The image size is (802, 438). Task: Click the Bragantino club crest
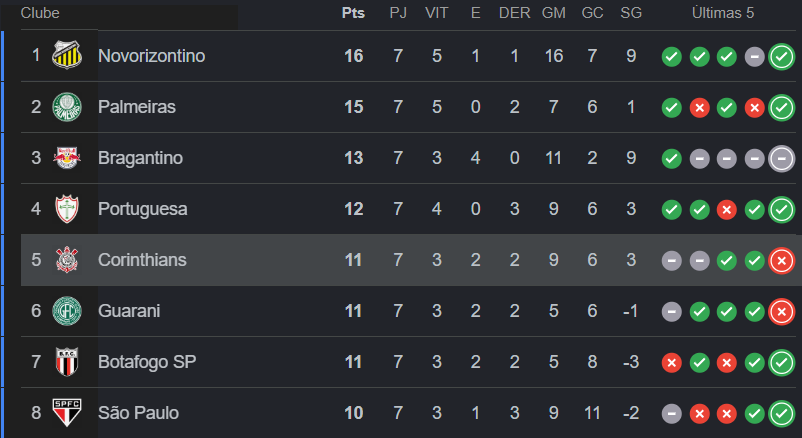tap(67, 158)
